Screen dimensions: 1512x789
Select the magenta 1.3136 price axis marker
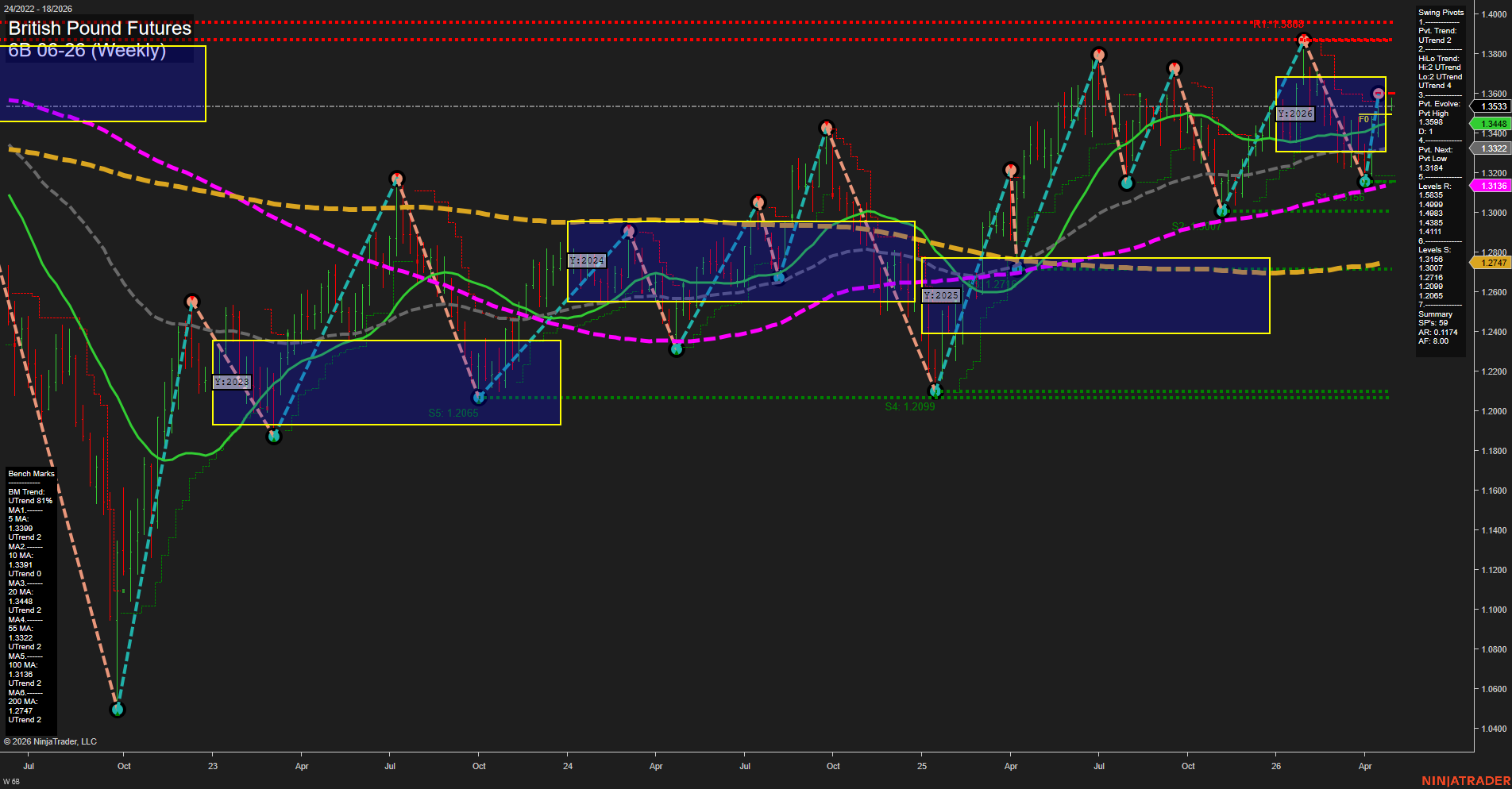click(1493, 186)
